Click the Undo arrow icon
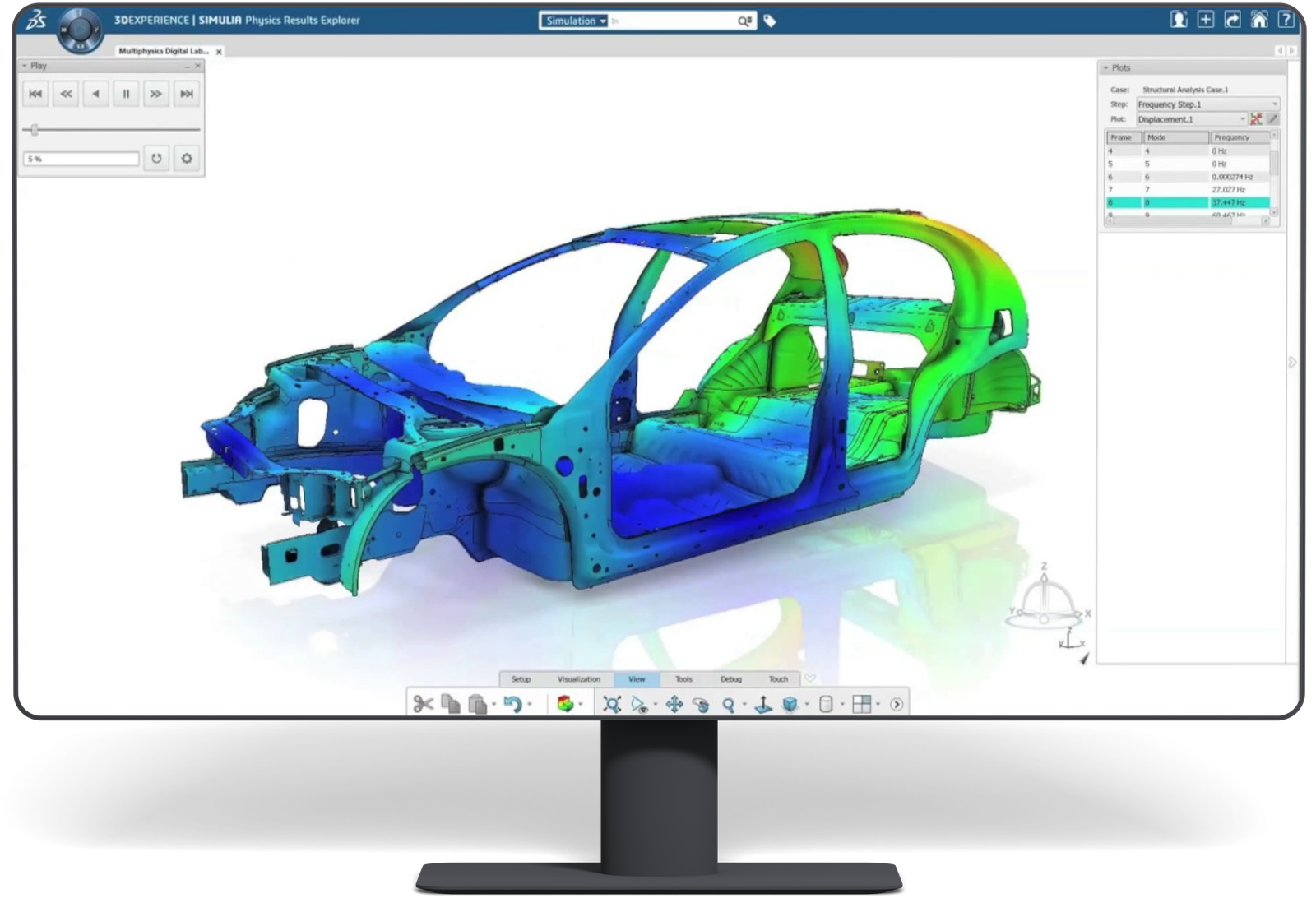The height and width of the screenshot is (898, 1316). pos(512,704)
